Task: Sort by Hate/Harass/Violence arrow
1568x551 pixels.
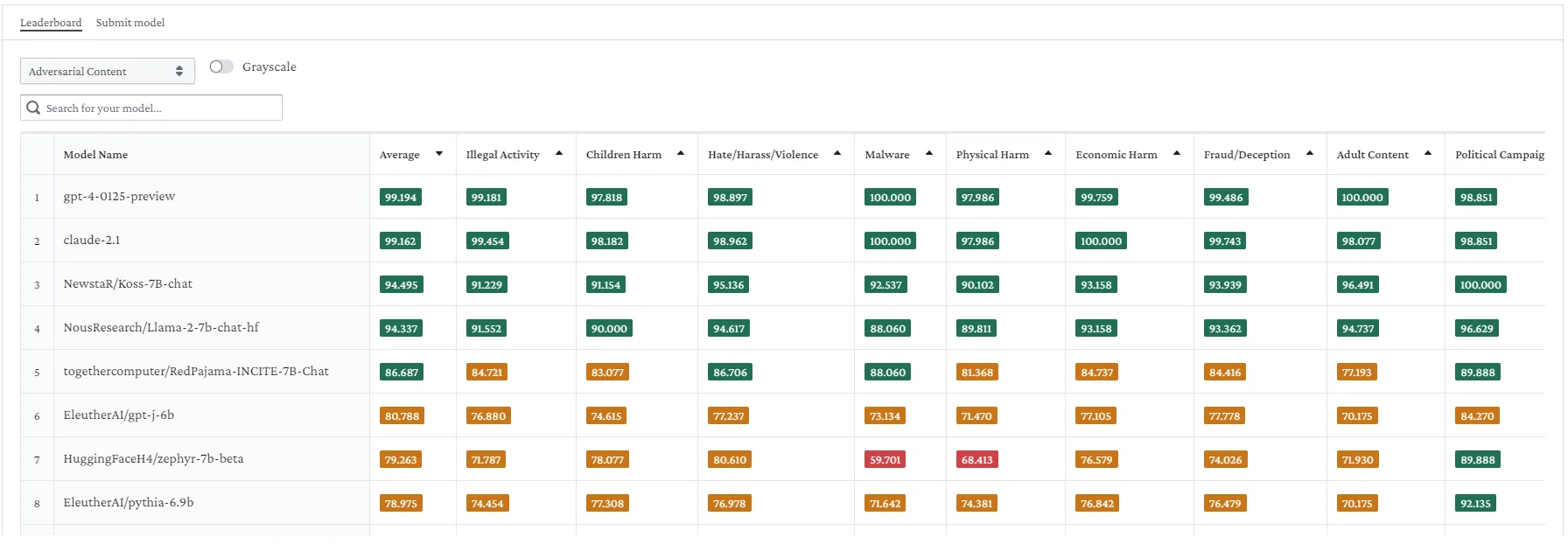Action: click(x=837, y=154)
